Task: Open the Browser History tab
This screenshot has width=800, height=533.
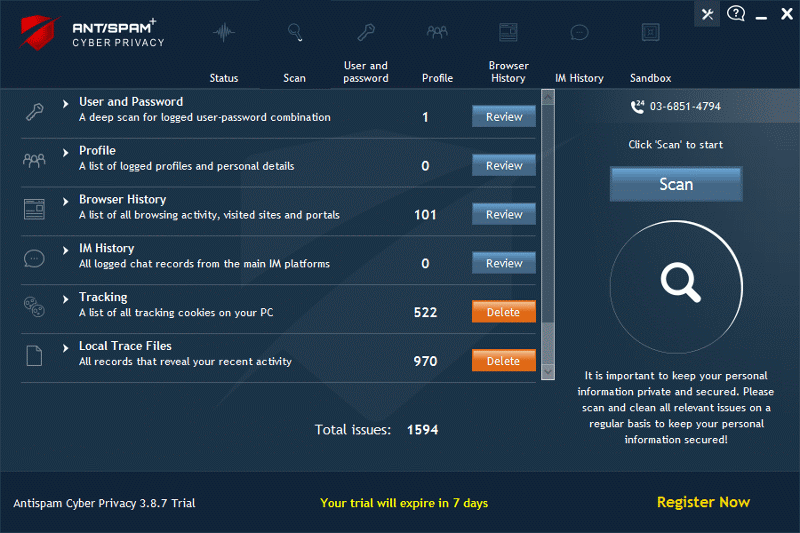Action: click(x=508, y=72)
